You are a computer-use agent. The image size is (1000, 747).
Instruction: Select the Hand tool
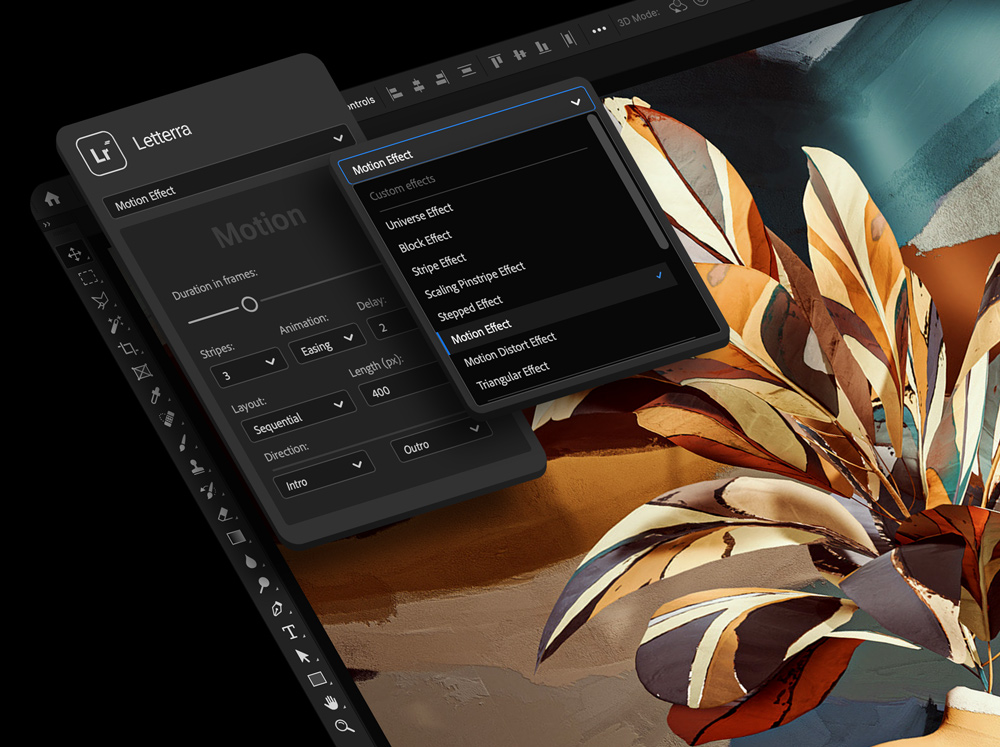(330, 703)
